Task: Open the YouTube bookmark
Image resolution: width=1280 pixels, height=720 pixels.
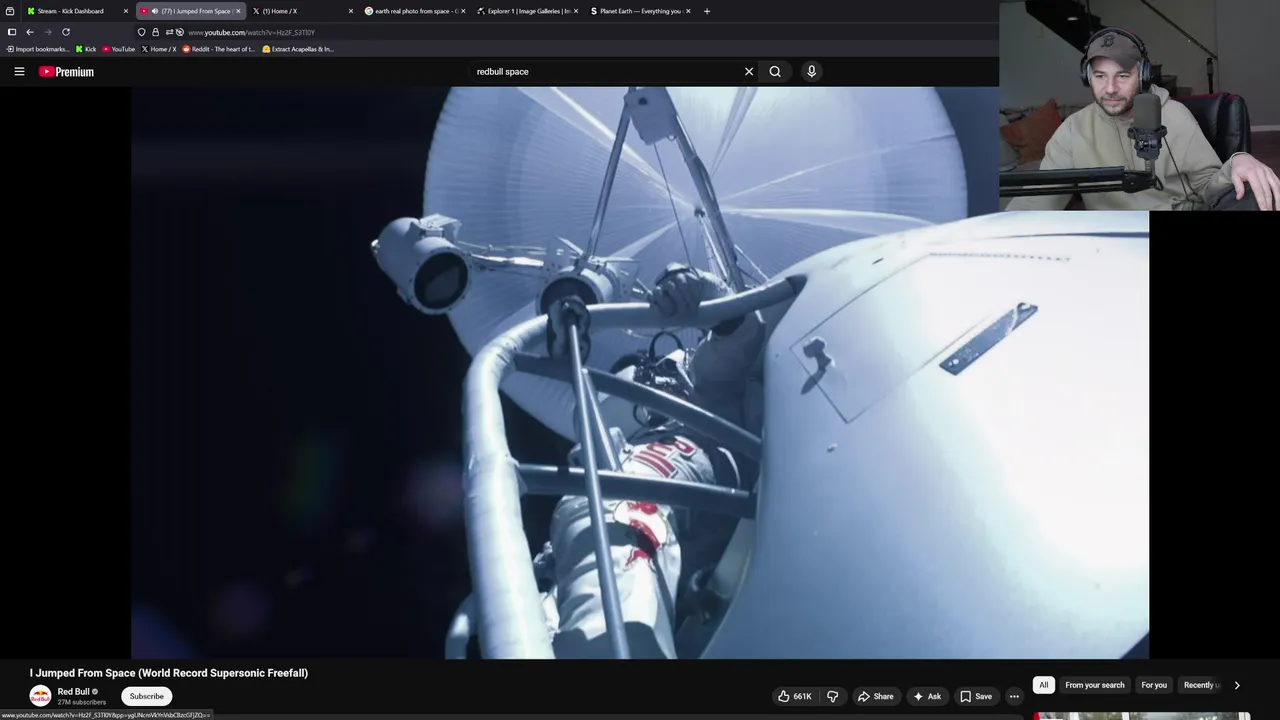Action: coord(118,49)
